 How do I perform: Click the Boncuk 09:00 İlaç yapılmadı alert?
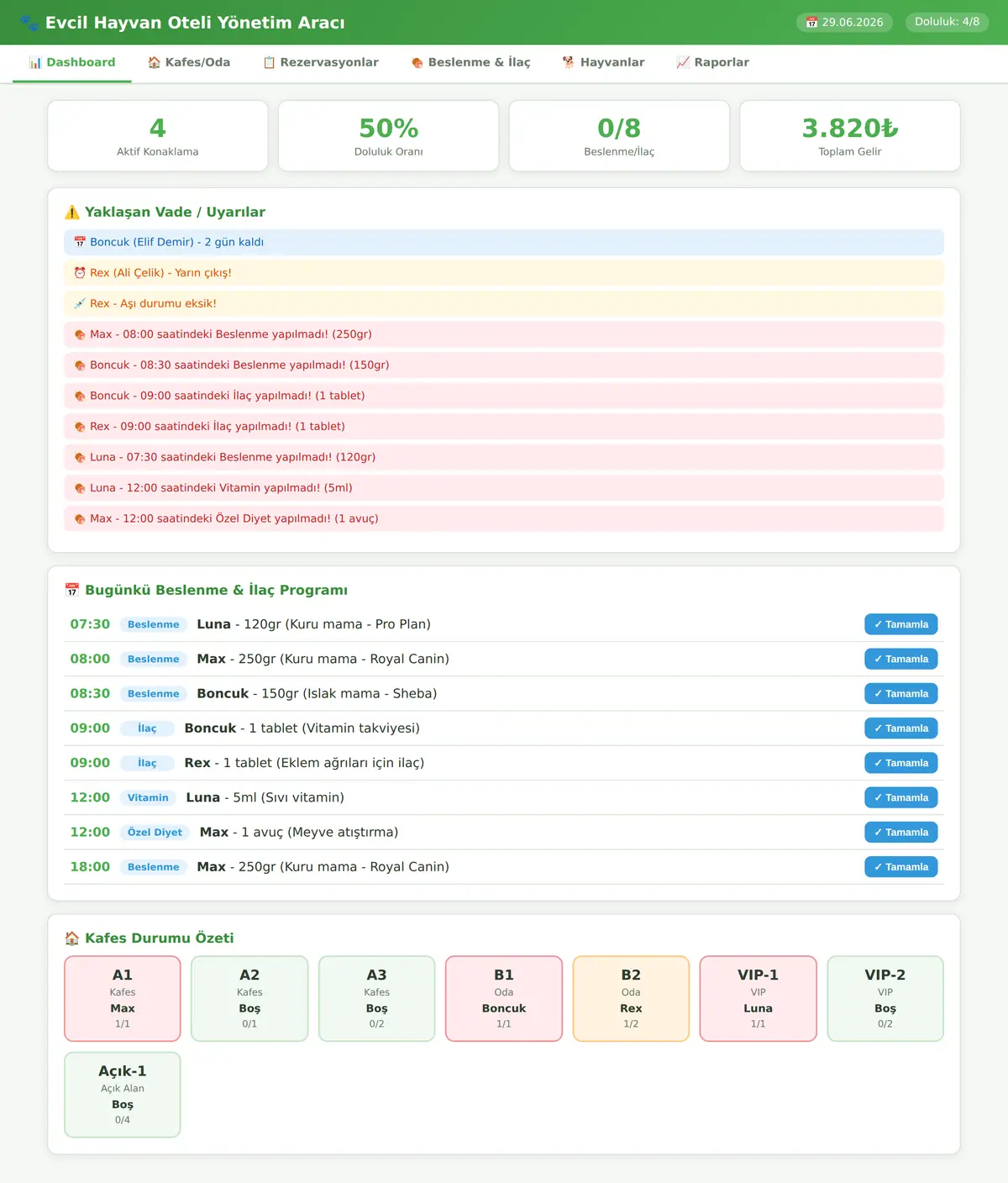pyautogui.click(x=504, y=396)
